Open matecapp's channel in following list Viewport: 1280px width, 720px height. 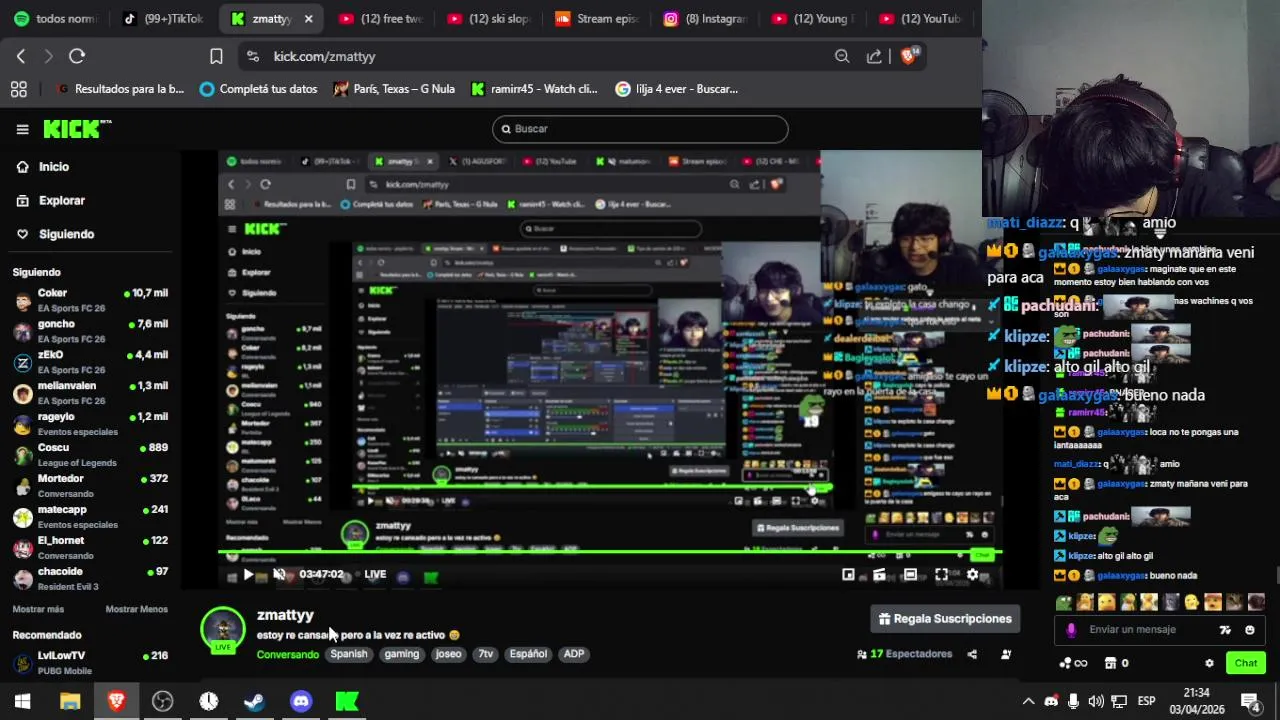point(90,517)
